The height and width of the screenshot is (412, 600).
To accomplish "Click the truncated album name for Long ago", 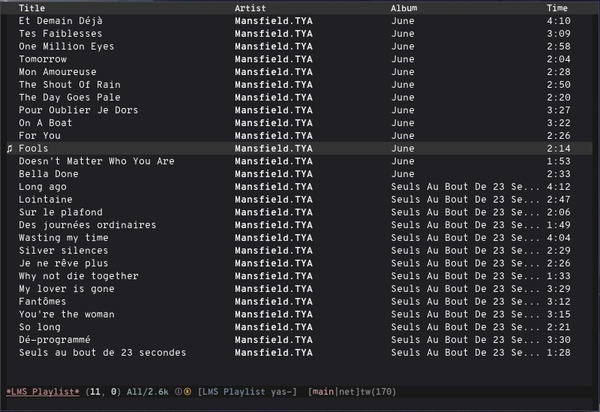I will [465, 187].
